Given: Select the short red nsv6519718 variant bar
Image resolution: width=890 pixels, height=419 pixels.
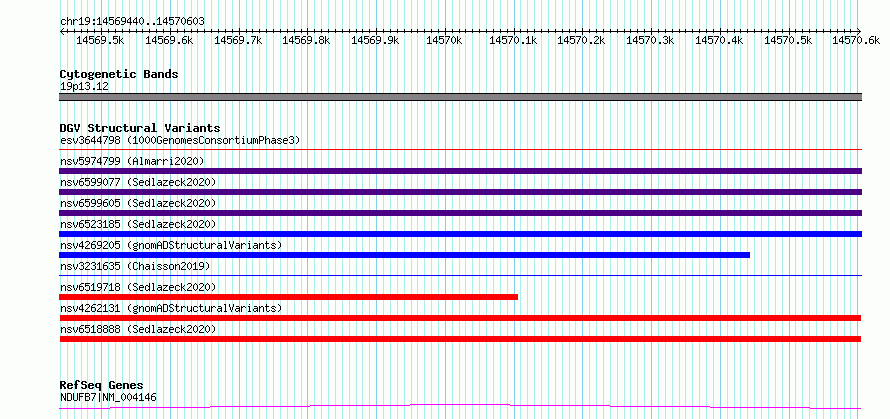Looking at the screenshot, I should pyautogui.click(x=288, y=297).
